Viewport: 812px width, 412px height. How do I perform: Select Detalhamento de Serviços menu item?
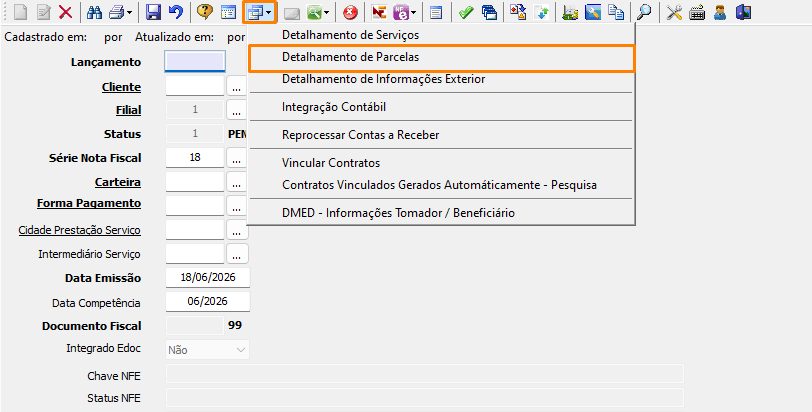tap(441, 35)
